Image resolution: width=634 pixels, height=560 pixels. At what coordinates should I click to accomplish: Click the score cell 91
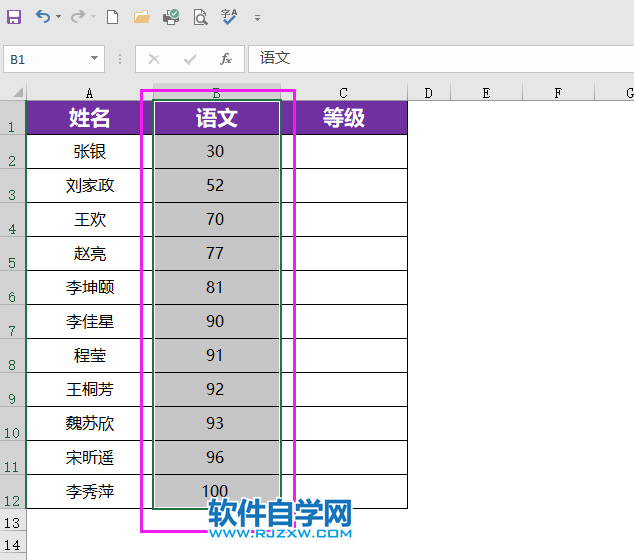(217, 356)
